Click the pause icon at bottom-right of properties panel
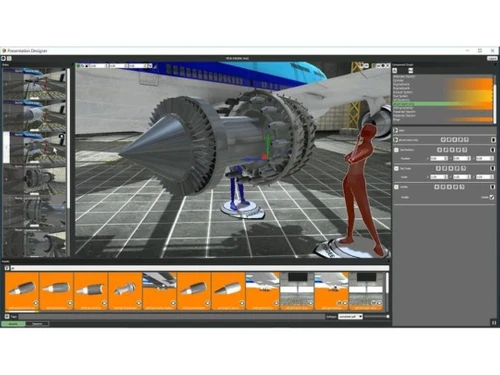 494,322
